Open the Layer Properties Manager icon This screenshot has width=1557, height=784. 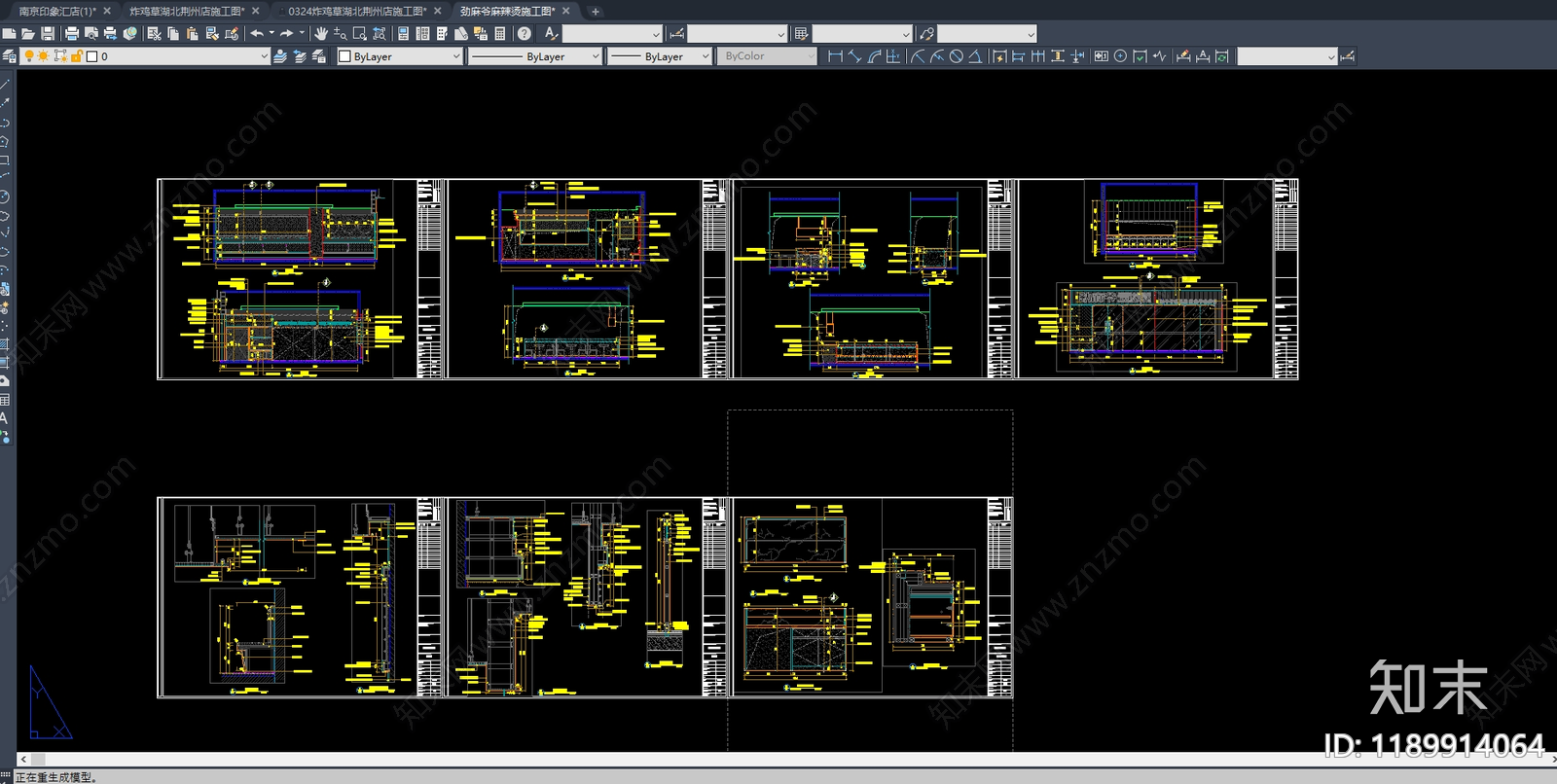point(9,56)
